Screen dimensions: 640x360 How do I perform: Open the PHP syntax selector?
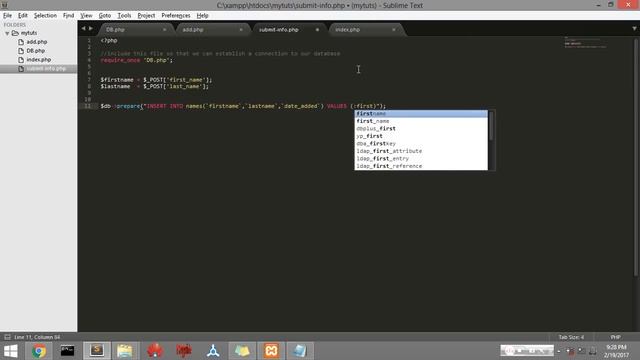click(616, 337)
